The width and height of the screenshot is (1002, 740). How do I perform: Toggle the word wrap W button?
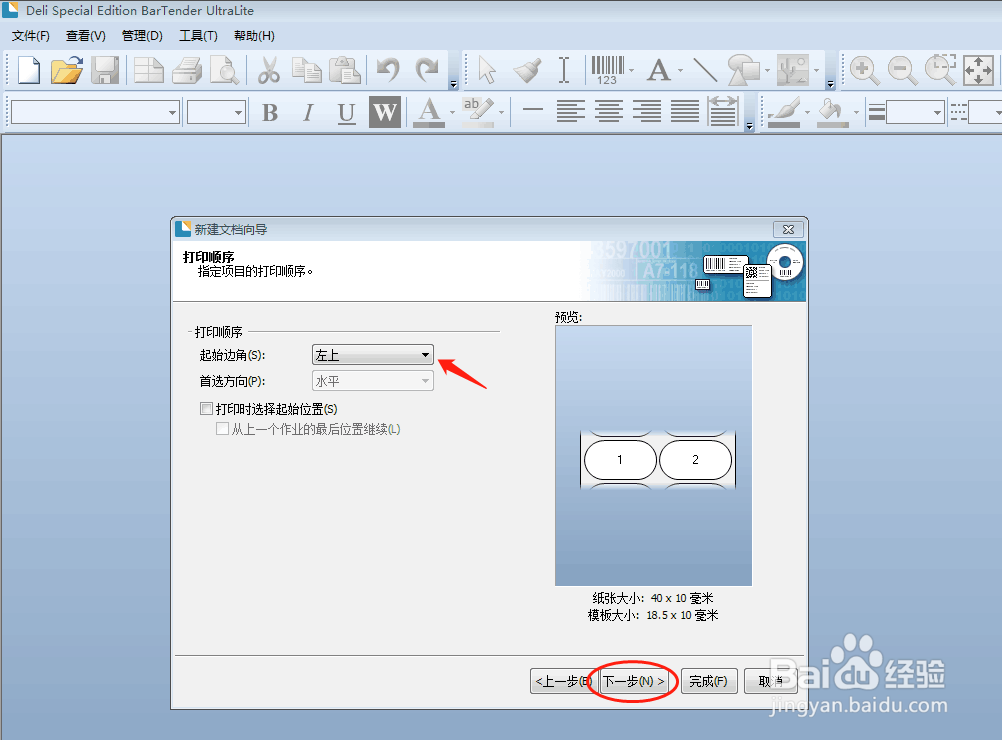(x=385, y=112)
